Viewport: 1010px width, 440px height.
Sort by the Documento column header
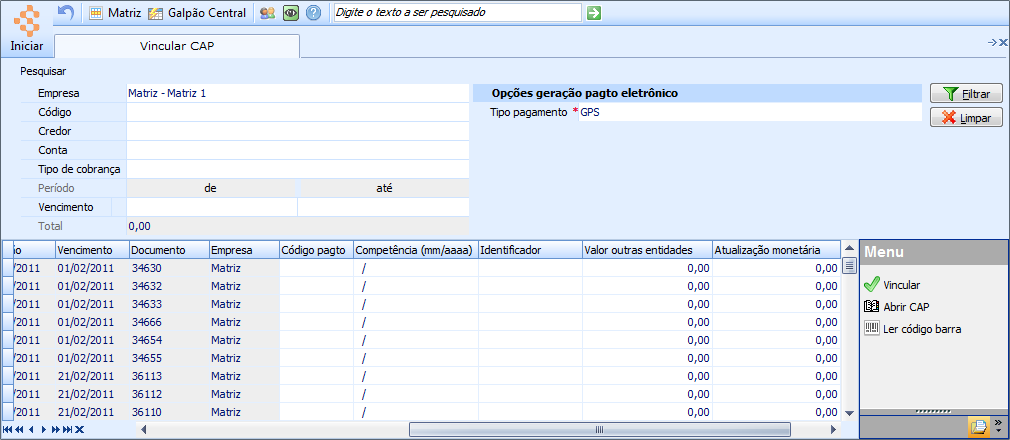coord(169,250)
